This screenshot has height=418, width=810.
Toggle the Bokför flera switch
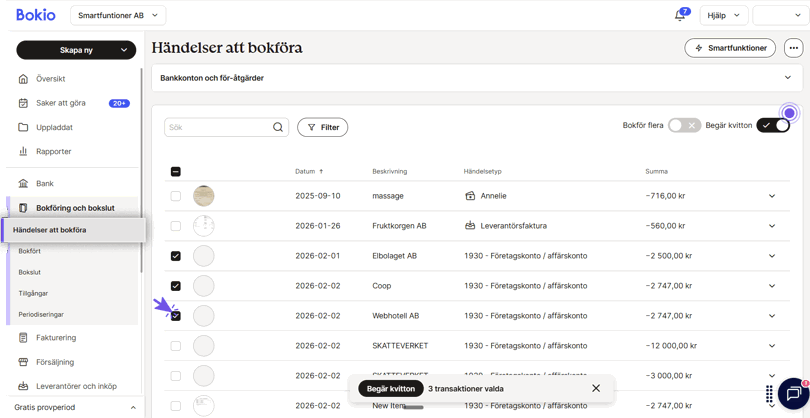click(684, 126)
